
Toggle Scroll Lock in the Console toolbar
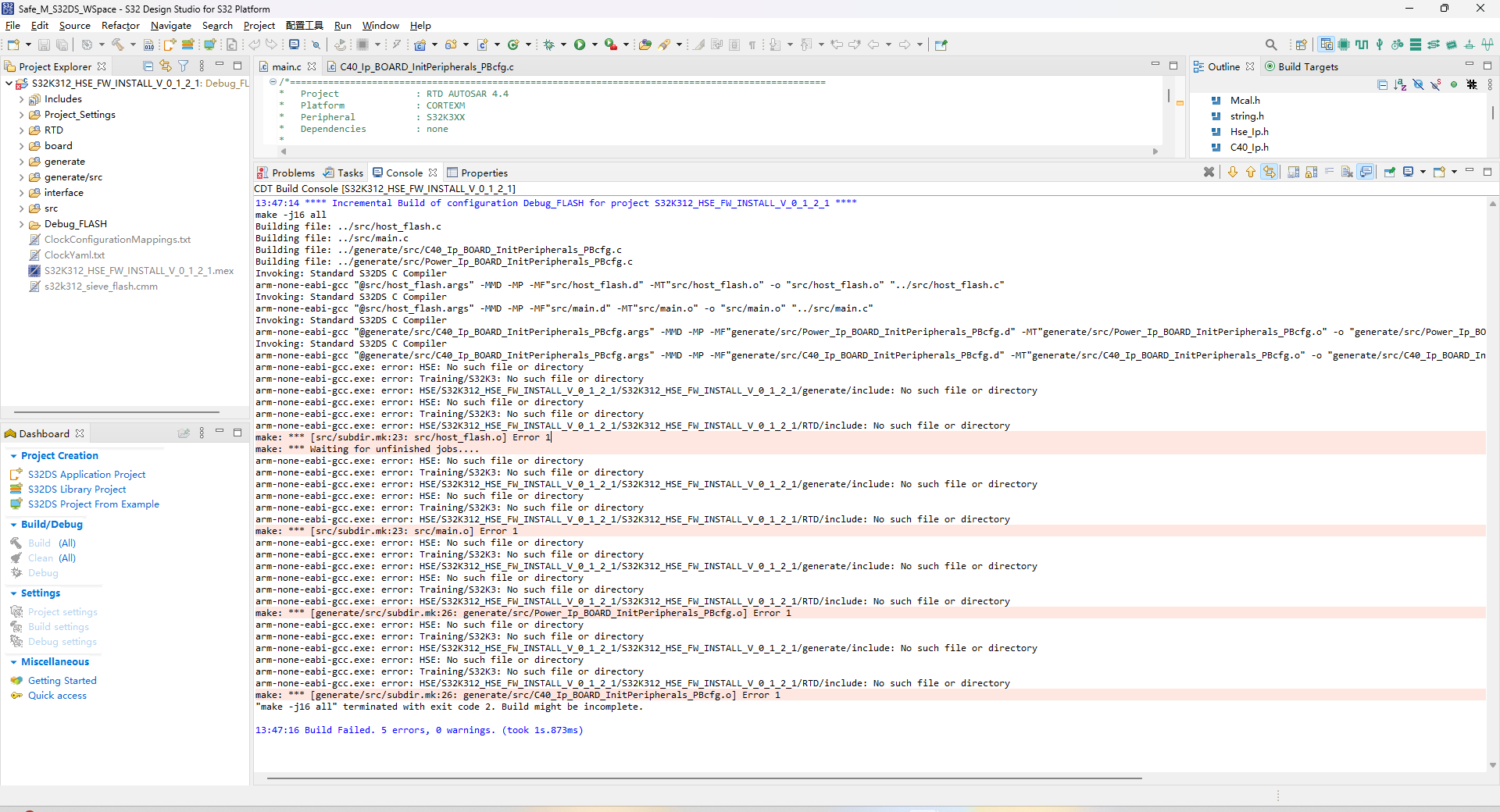(x=1312, y=172)
